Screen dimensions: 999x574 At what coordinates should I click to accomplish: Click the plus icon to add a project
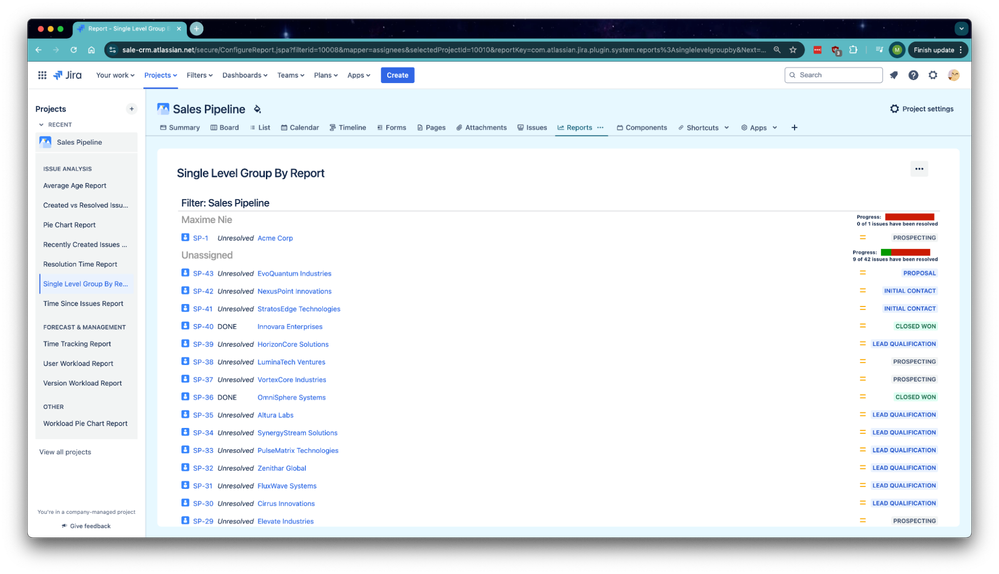[131, 109]
